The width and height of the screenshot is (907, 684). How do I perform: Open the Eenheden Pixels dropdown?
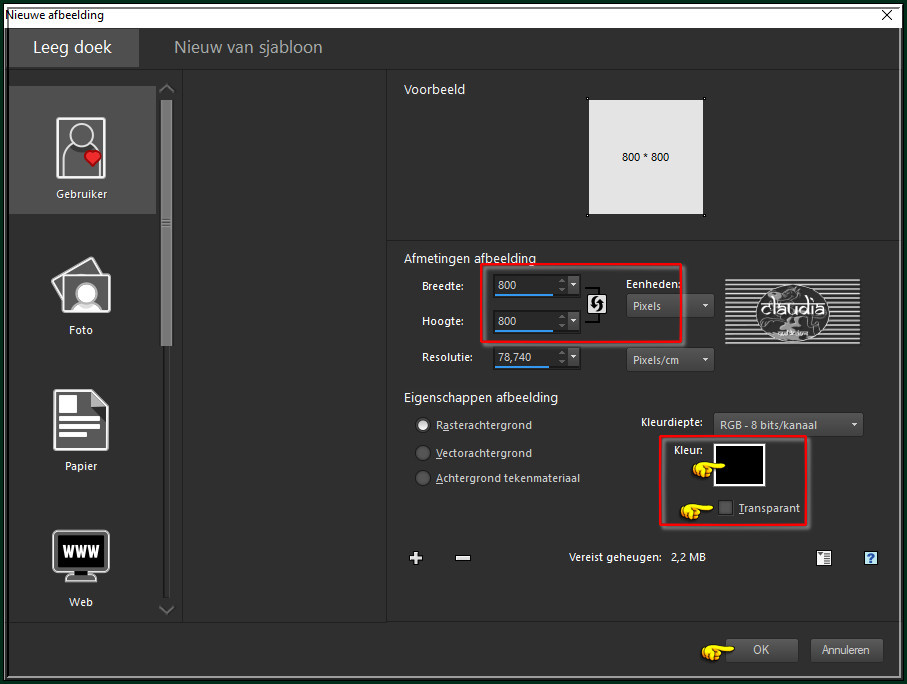670,306
